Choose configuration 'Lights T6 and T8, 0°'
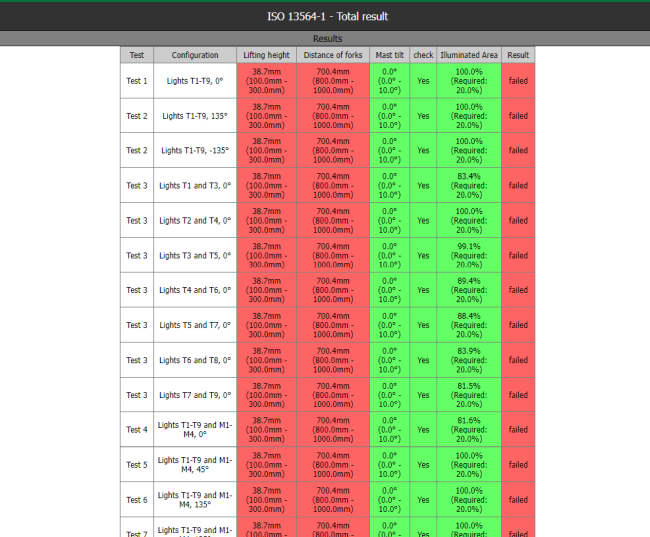This screenshot has height=537, width=650. click(x=195, y=360)
